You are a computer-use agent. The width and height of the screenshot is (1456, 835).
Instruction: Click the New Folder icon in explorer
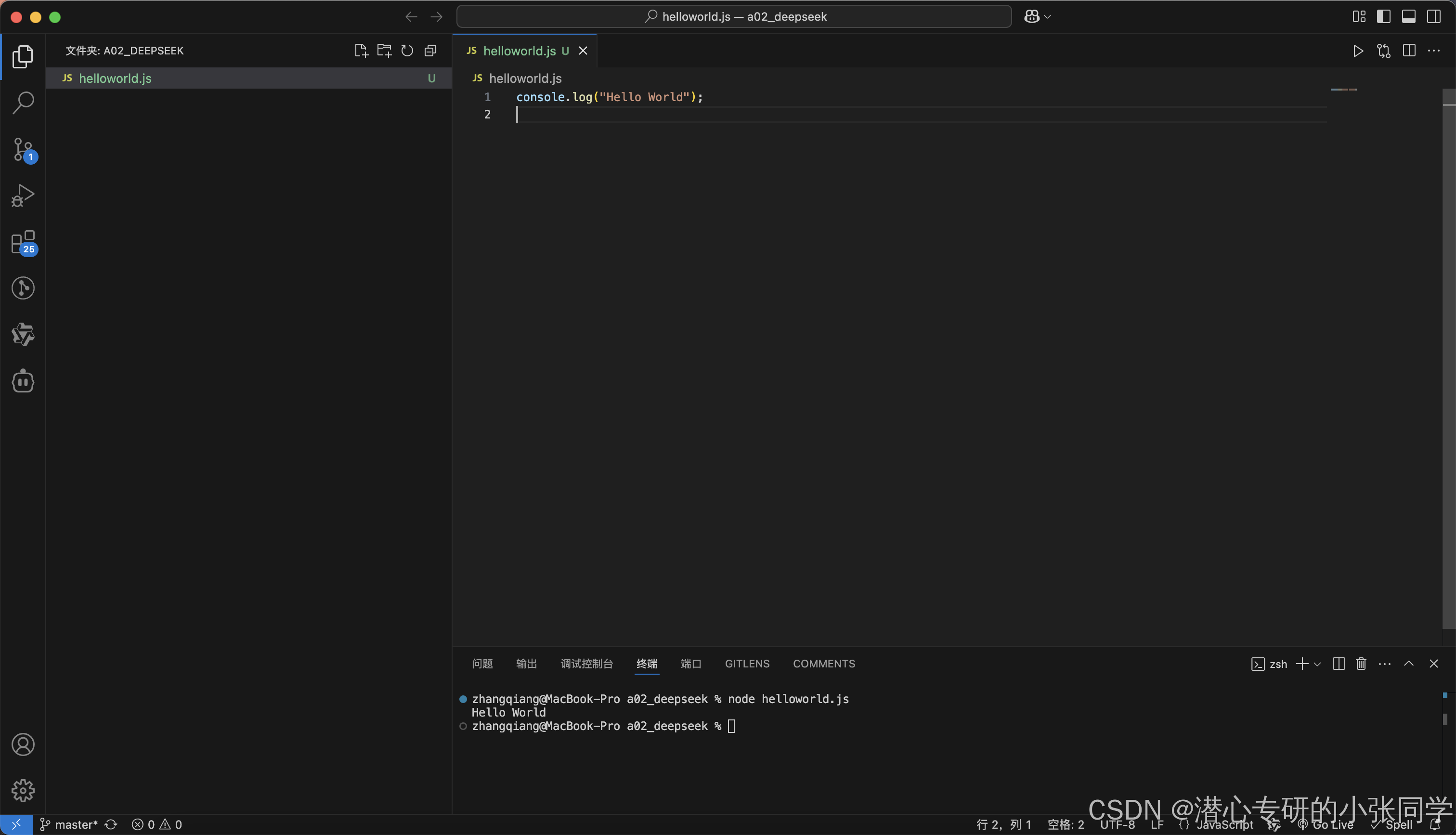(384, 51)
